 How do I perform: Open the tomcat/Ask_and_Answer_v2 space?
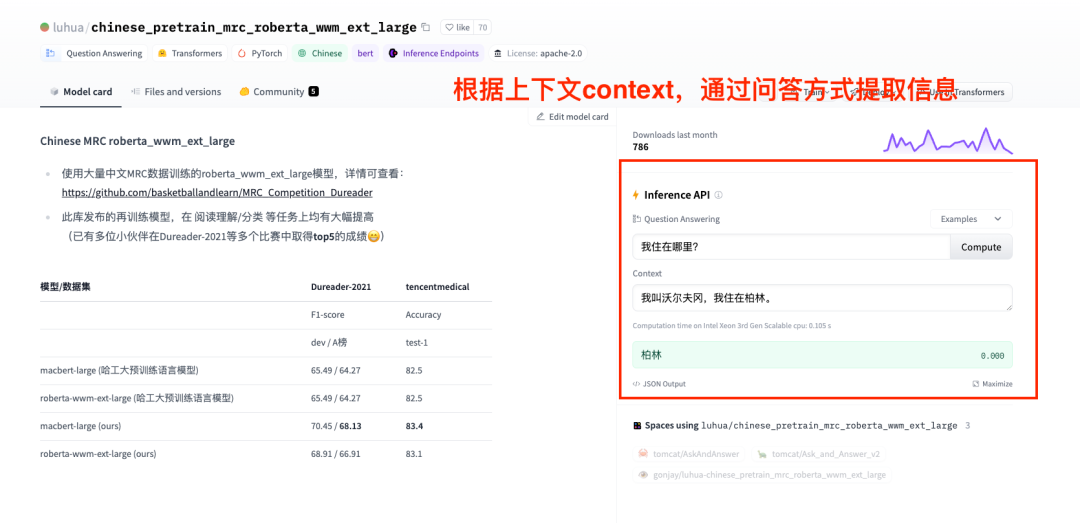[819, 454]
